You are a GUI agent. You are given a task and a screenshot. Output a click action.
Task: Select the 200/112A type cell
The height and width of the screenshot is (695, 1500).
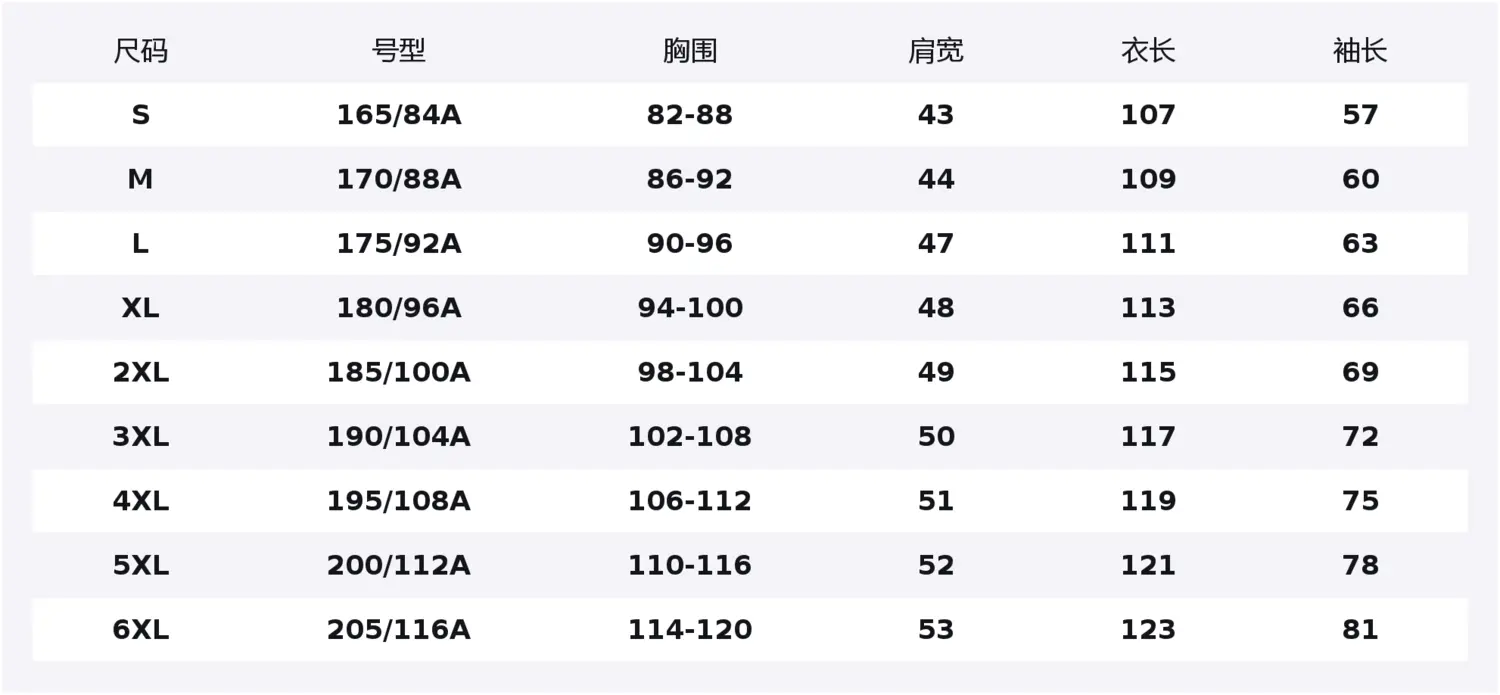tap(398, 566)
